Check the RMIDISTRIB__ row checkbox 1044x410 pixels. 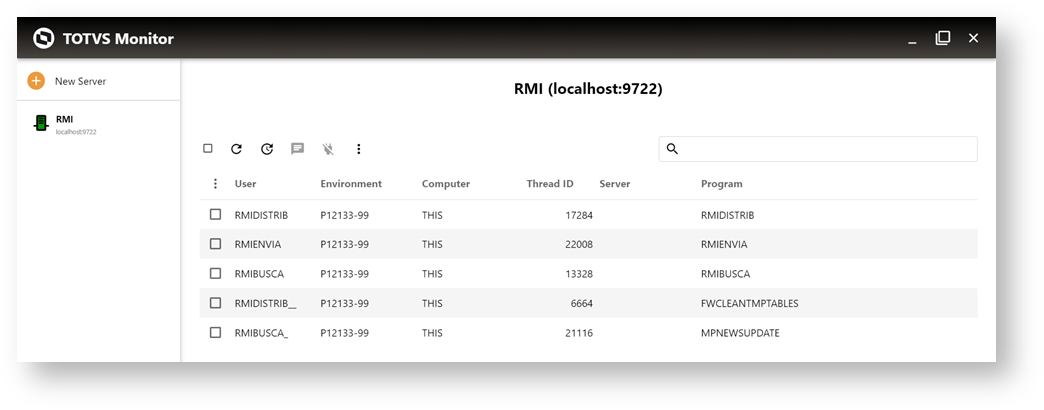click(215, 303)
